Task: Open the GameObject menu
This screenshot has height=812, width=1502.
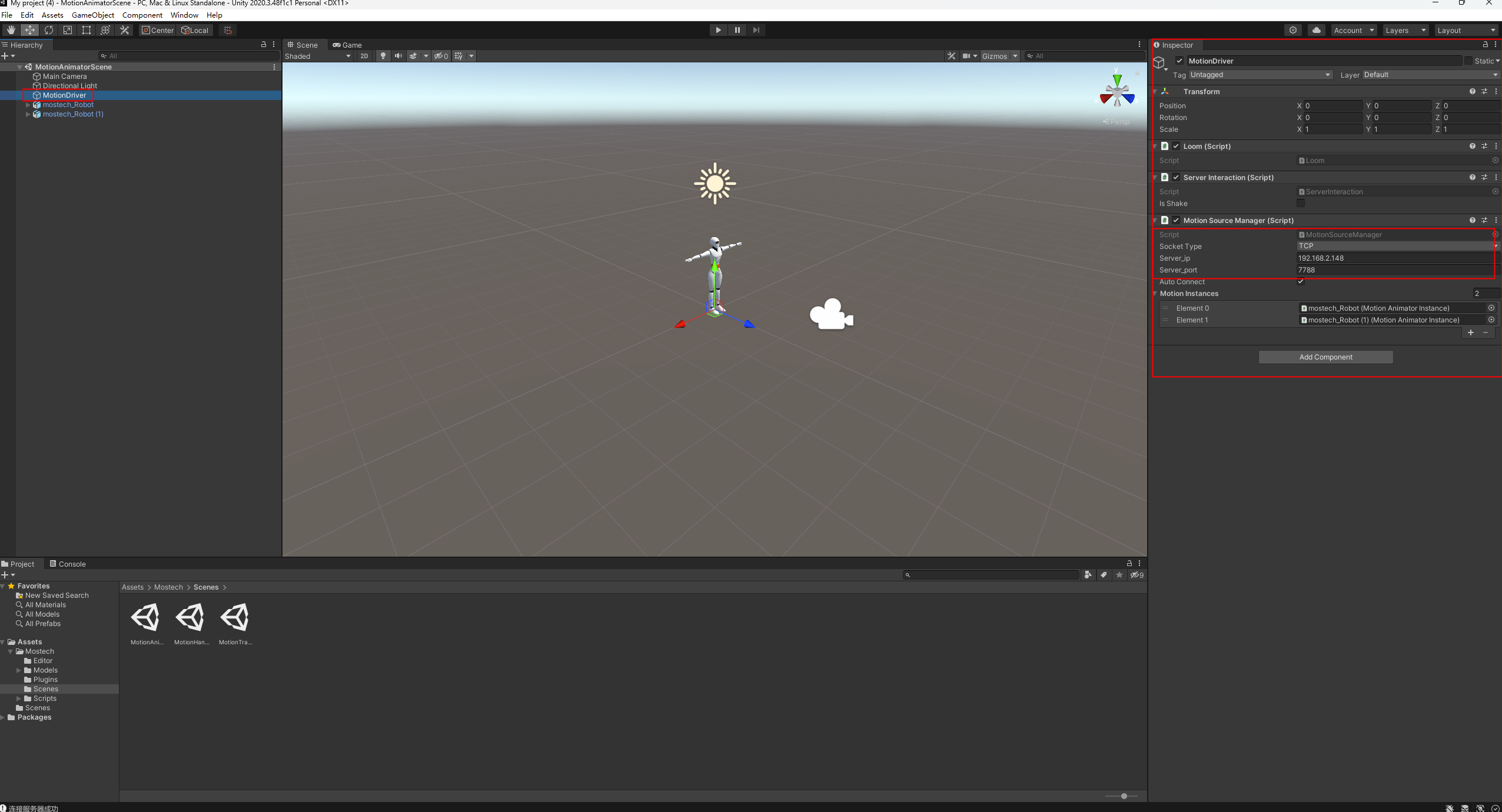Action: pos(92,15)
